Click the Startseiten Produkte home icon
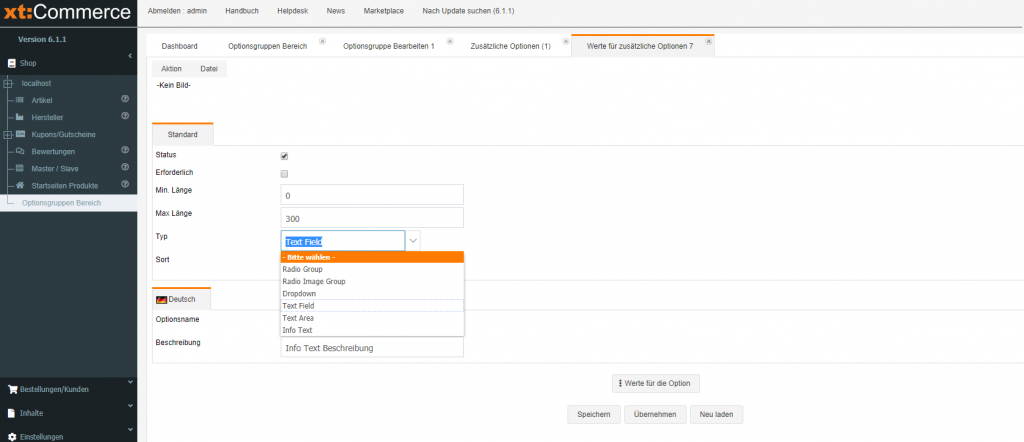Image resolution: width=1024 pixels, height=442 pixels. pyautogui.click(x=20, y=185)
